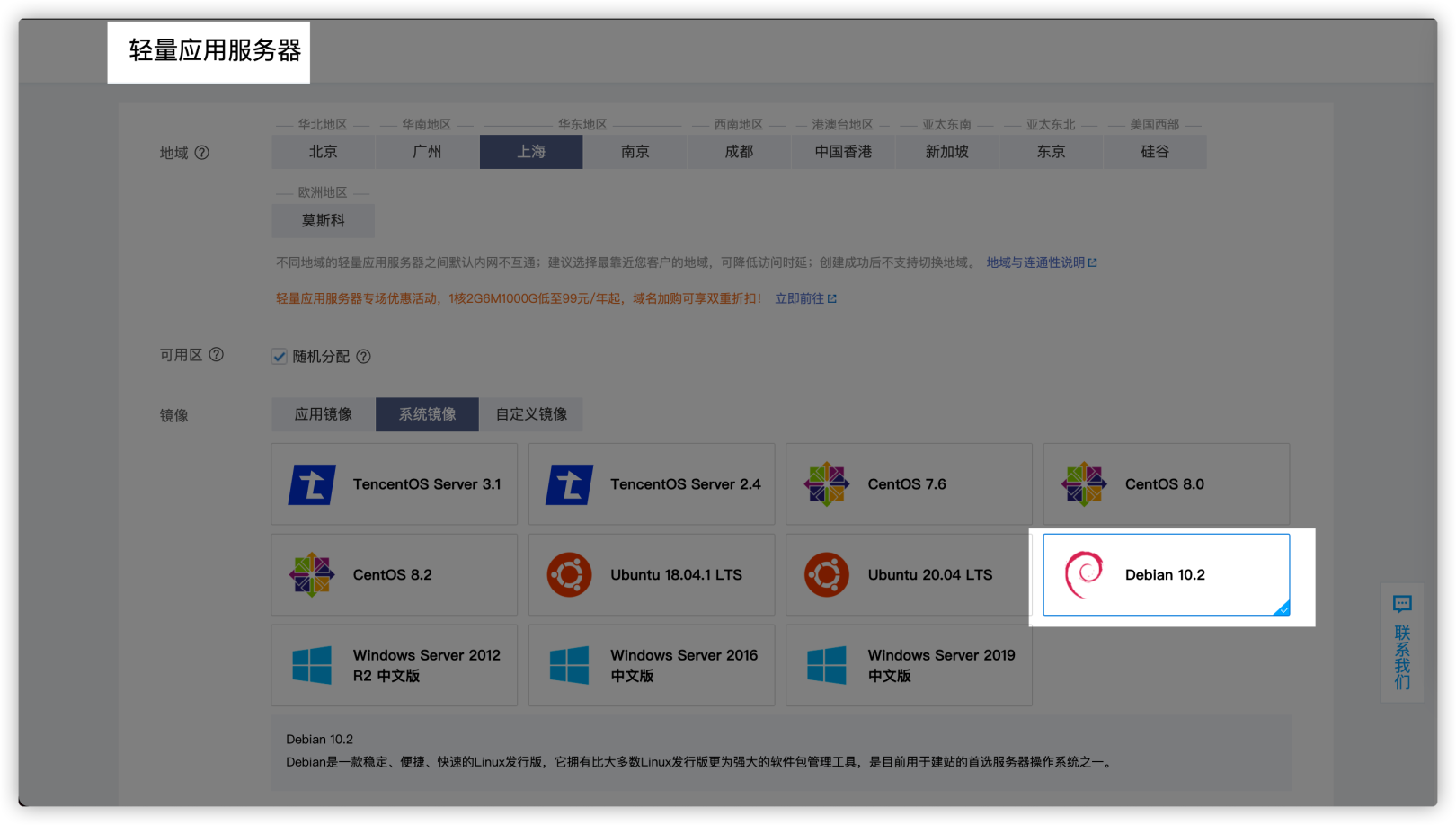Select the 中国香港 region
The width and height of the screenshot is (1456, 825).
843,152
